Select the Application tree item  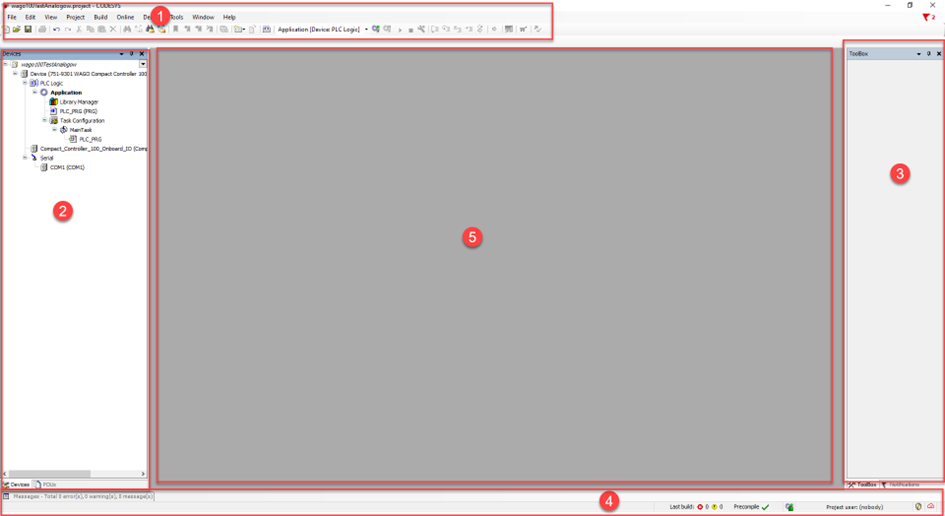coord(66,92)
